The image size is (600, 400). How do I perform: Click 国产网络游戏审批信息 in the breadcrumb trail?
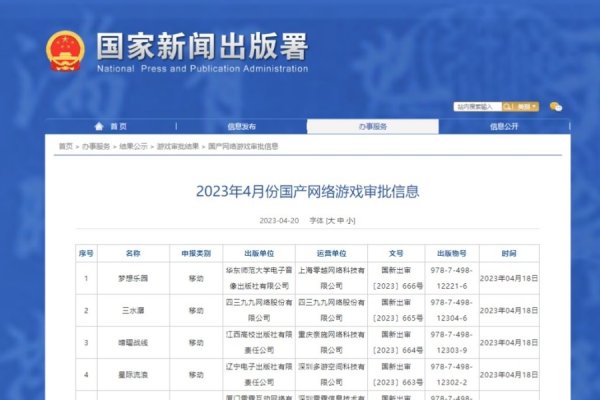tap(243, 146)
